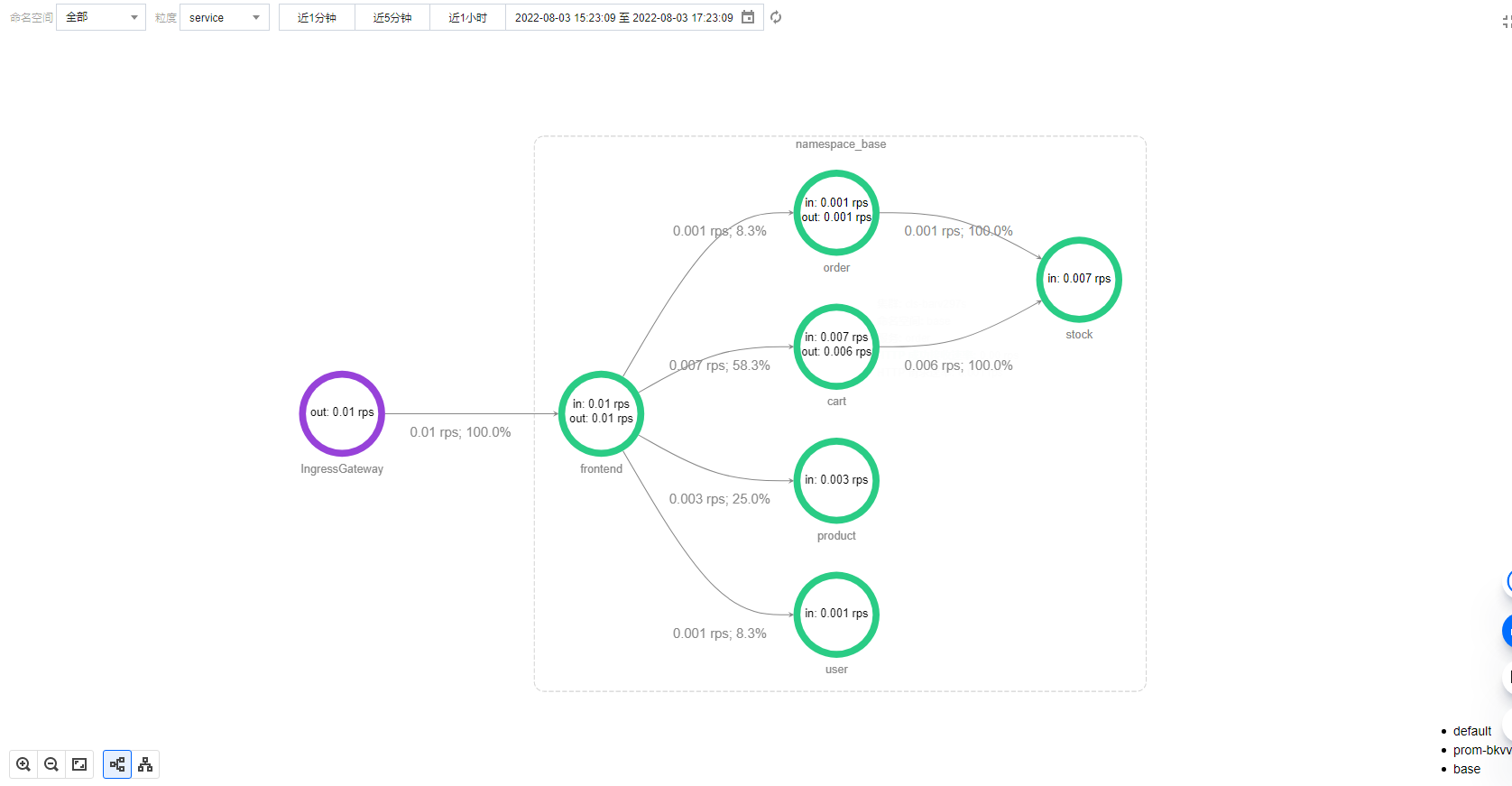Click the fit-to-screen icon
The height and width of the screenshot is (786, 1512).
79,764
